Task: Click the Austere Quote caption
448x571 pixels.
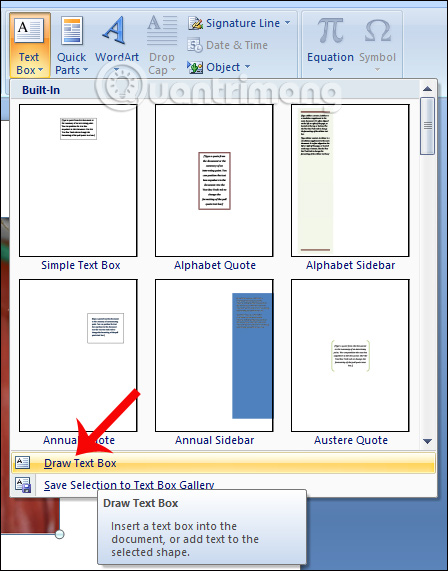Action: click(351, 440)
